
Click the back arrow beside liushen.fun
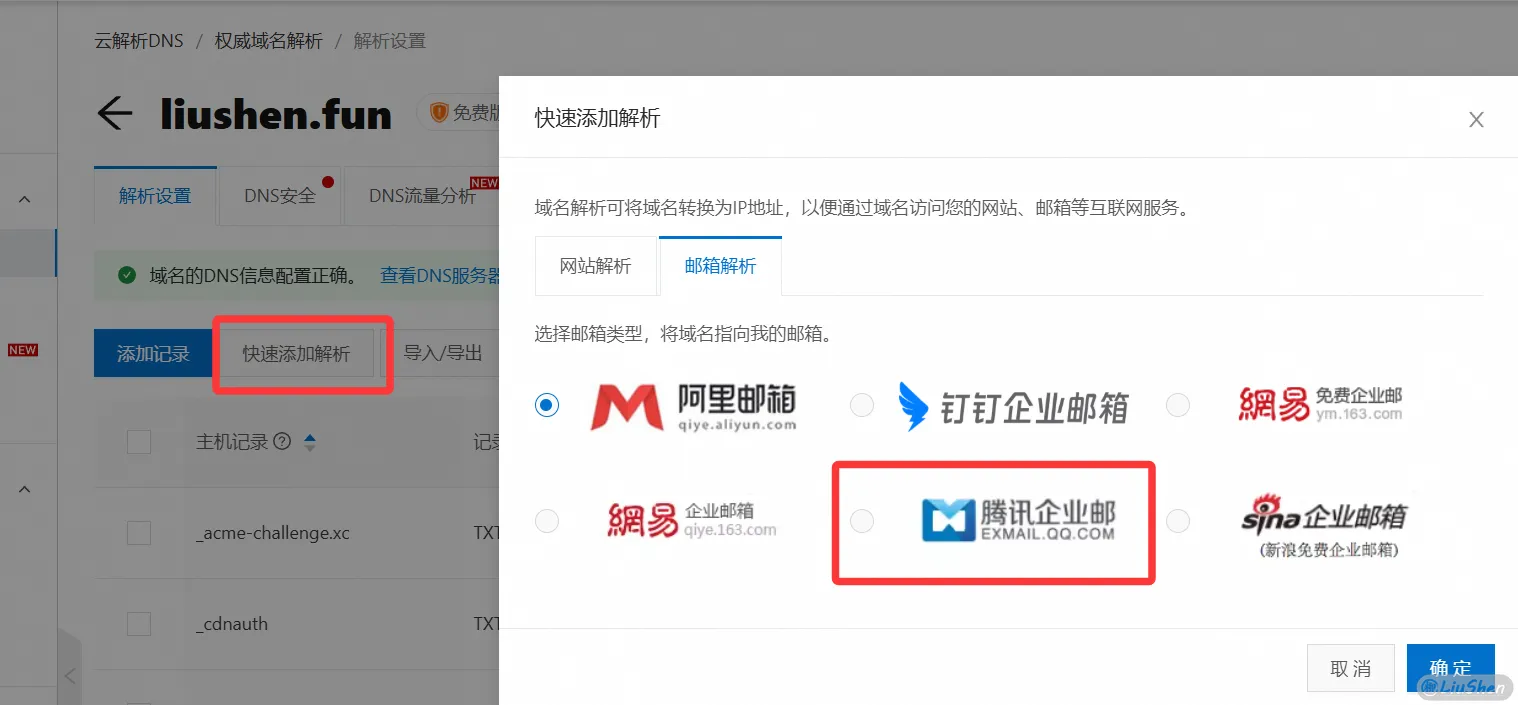coord(114,113)
